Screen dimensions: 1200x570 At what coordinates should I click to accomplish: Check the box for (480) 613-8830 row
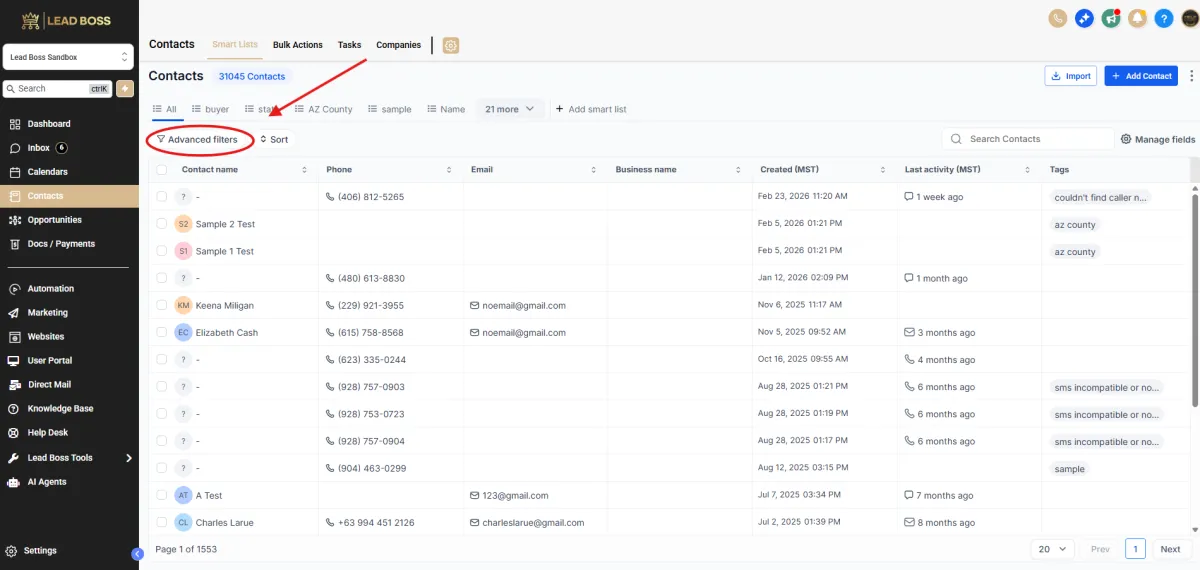click(x=162, y=278)
